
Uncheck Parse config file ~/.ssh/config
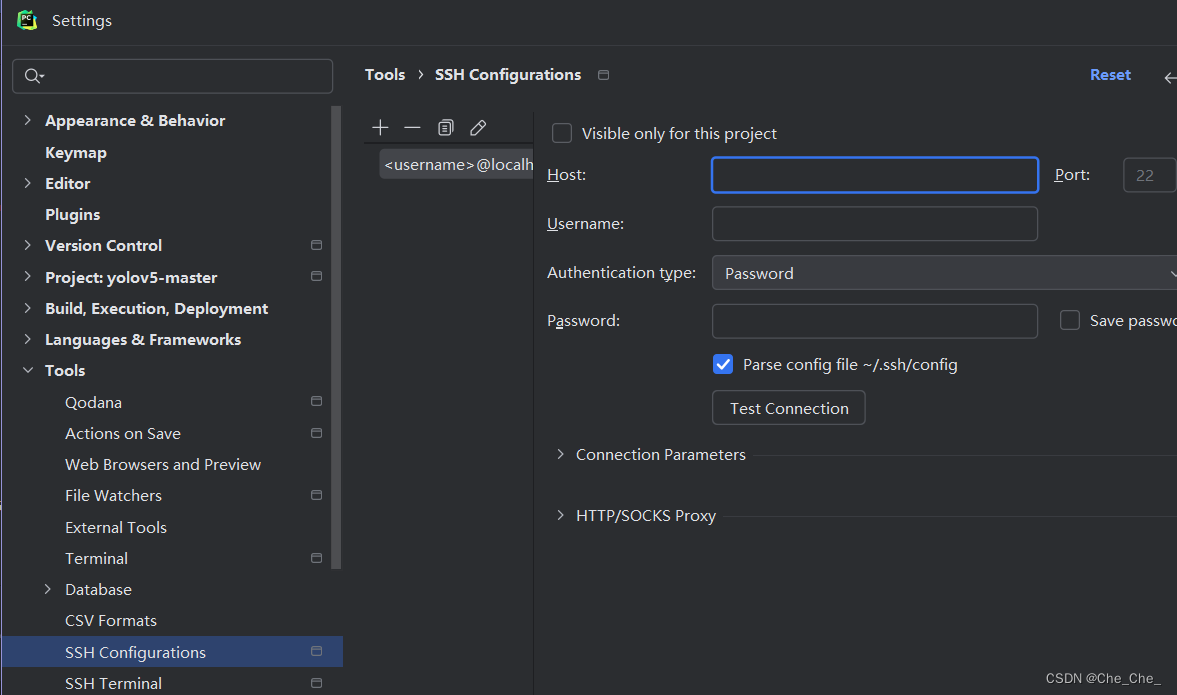click(x=723, y=365)
